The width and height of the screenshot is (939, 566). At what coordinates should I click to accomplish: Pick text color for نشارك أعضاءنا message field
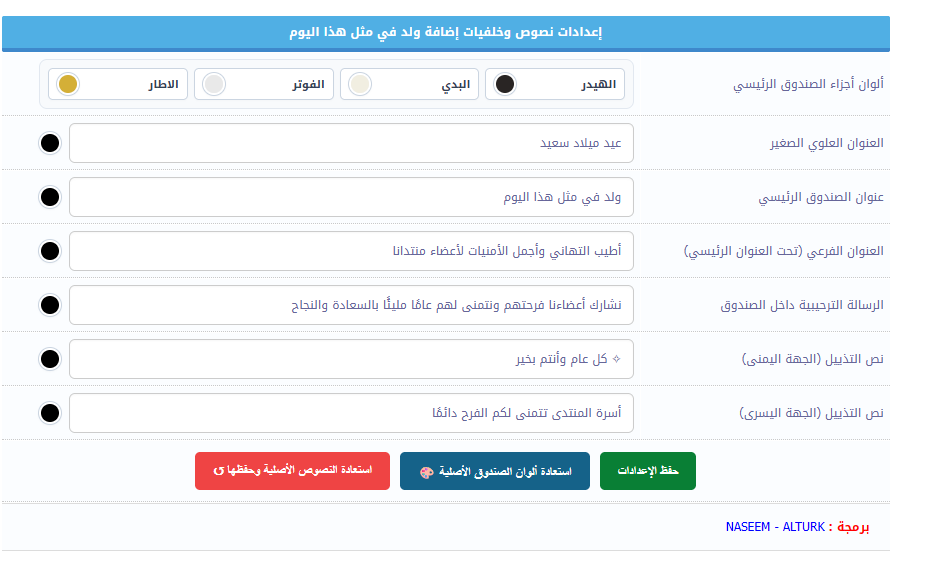coord(50,305)
